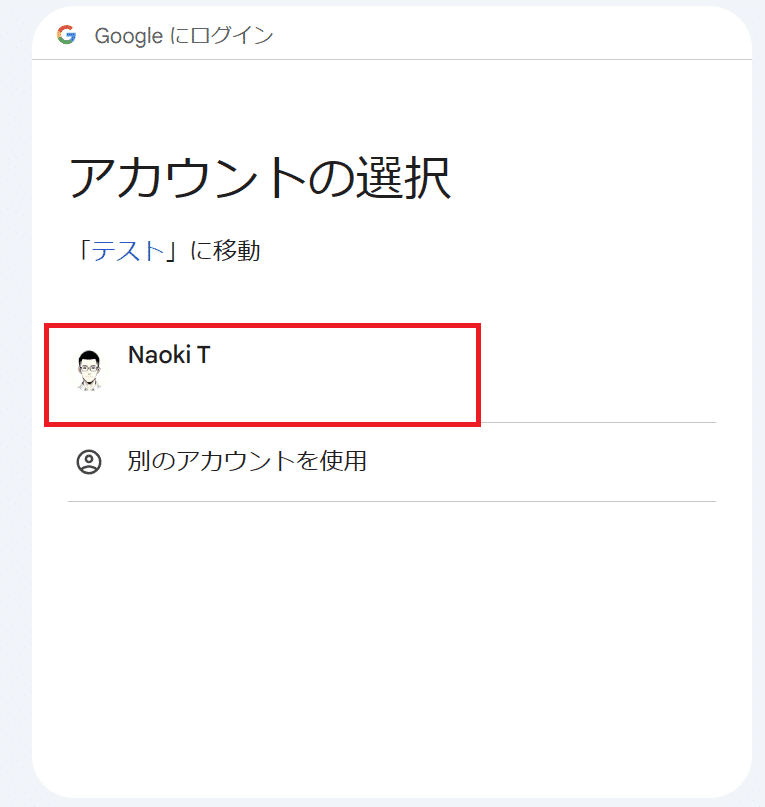Click blank area below the account list
Image resolution: width=765 pixels, height=807 pixels.
point(390,640)
